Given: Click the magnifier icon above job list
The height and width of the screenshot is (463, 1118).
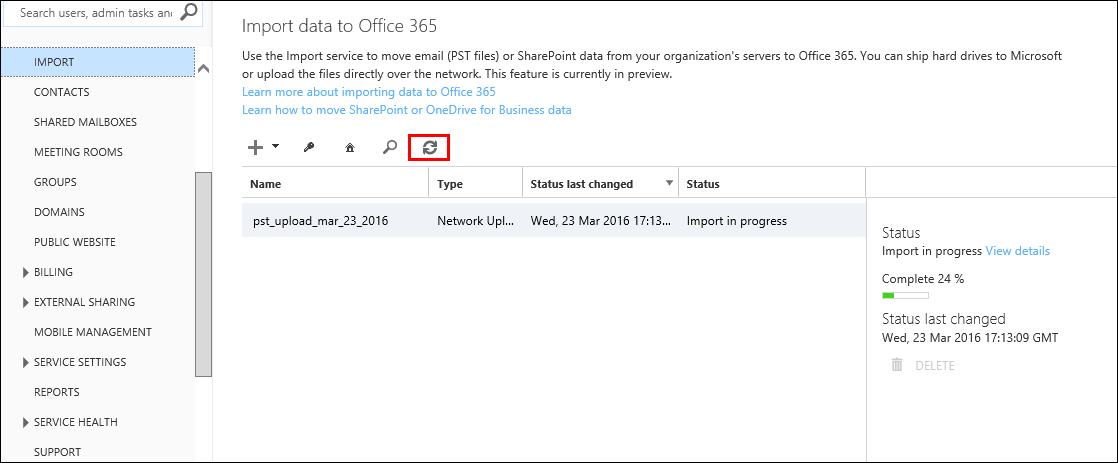Looking at the screenshot, I should pos(389,148).
